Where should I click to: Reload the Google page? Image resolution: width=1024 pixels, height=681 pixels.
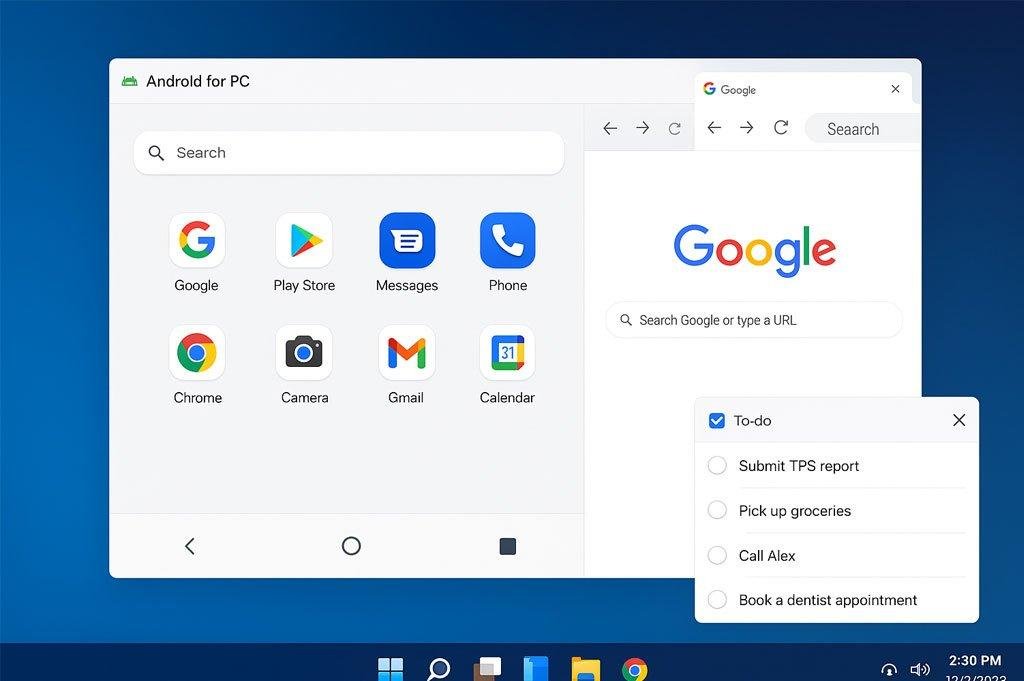(781, 128)
